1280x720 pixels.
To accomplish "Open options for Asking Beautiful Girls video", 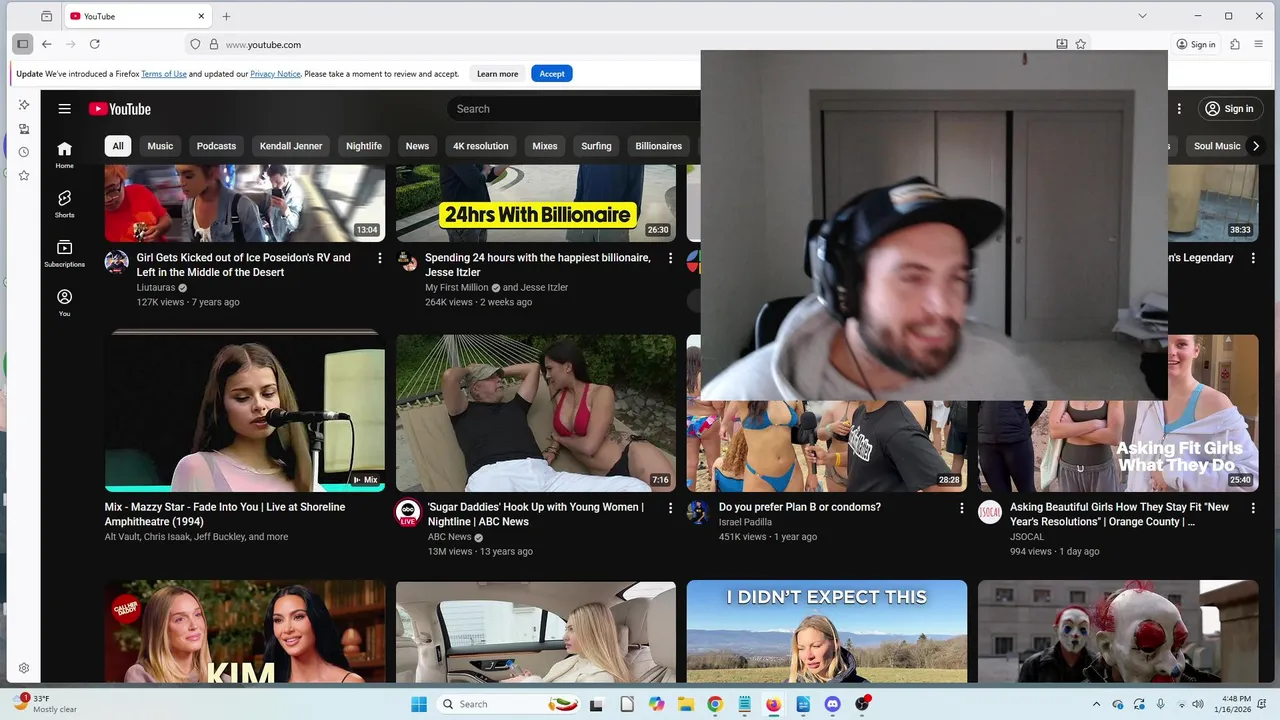I will tap(1253, 508).
